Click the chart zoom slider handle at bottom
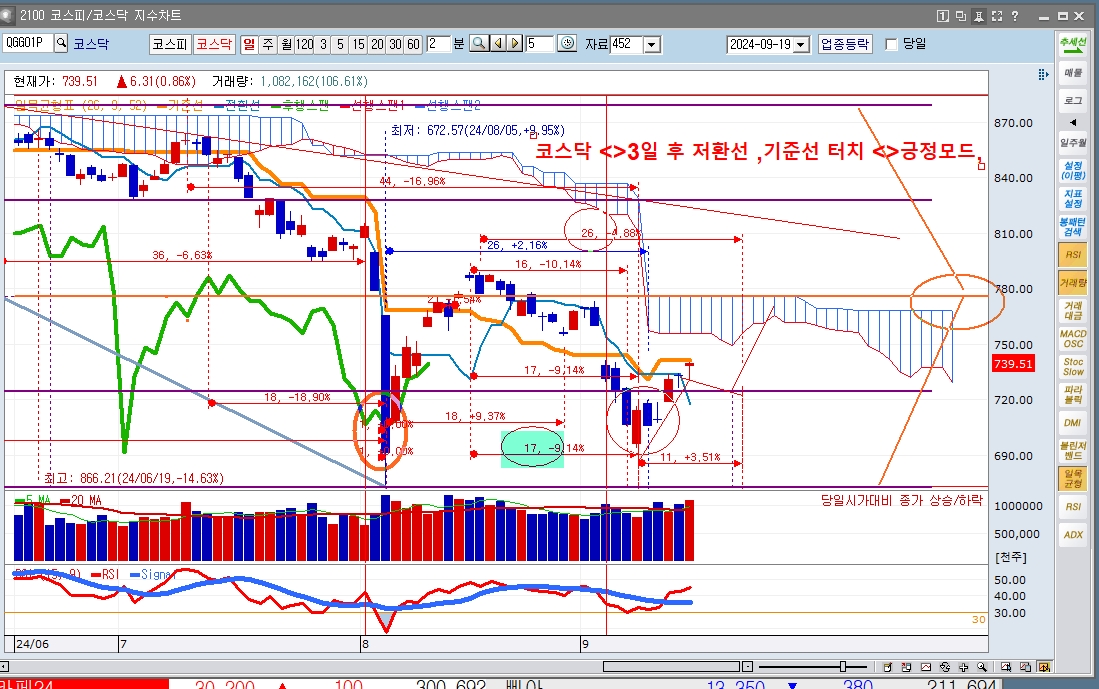This screenshot has width=1099, height=689. (x=843, y=667)
